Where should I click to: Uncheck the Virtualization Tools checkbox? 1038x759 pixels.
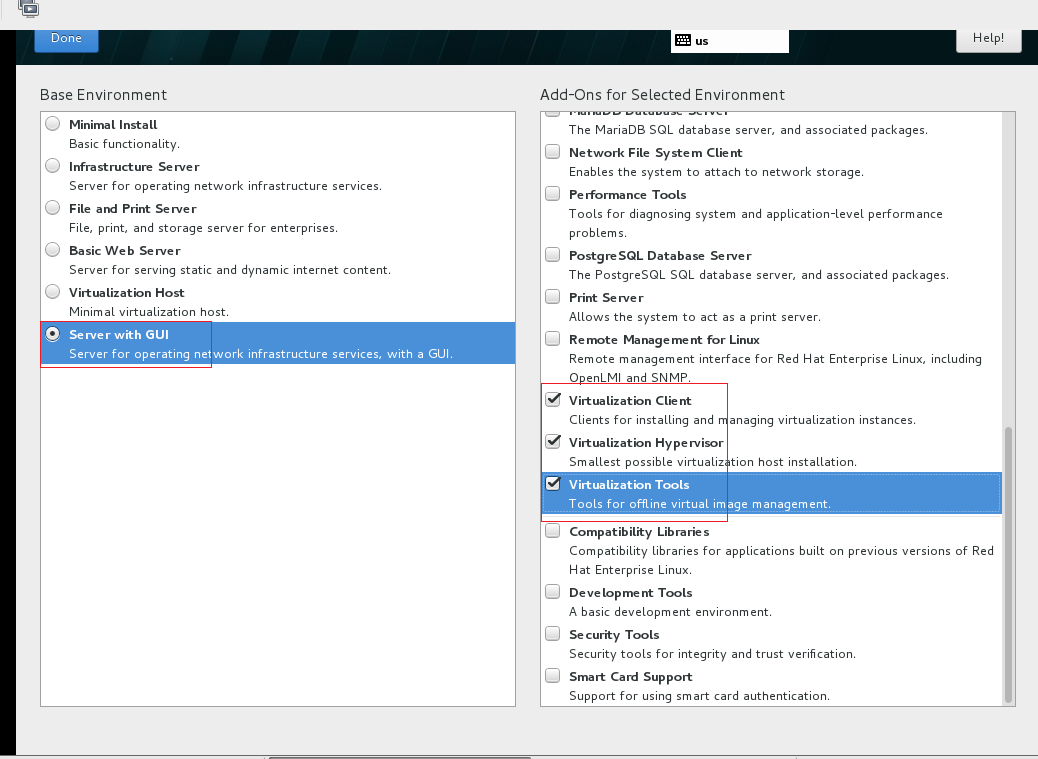pyautogui.click(x=553, y=483)
